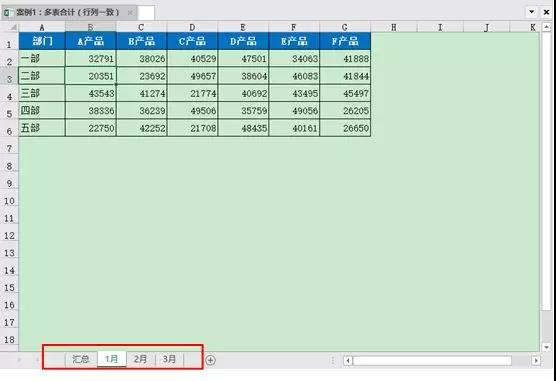Click the horizontal scrollbar track
This screenshot has height=381, width=556.
442,360
